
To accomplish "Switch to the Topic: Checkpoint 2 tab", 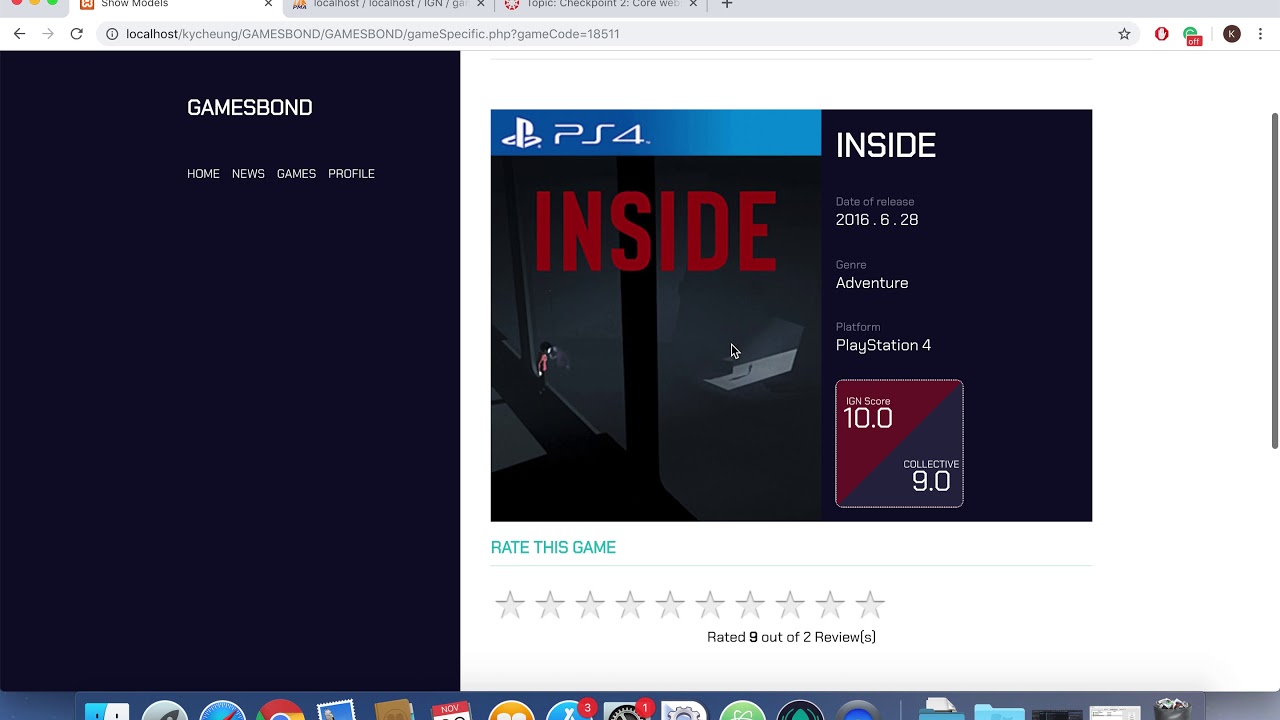I will [600, 4].
